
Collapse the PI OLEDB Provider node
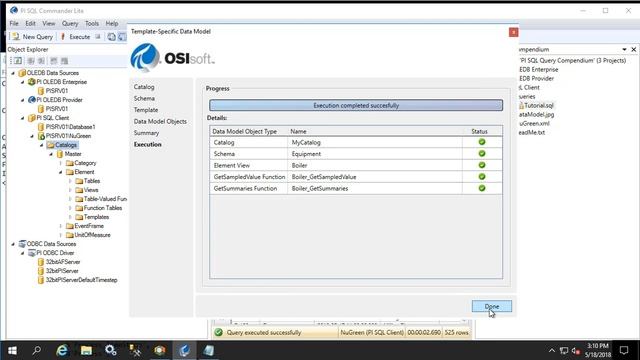tap(22, 100)
